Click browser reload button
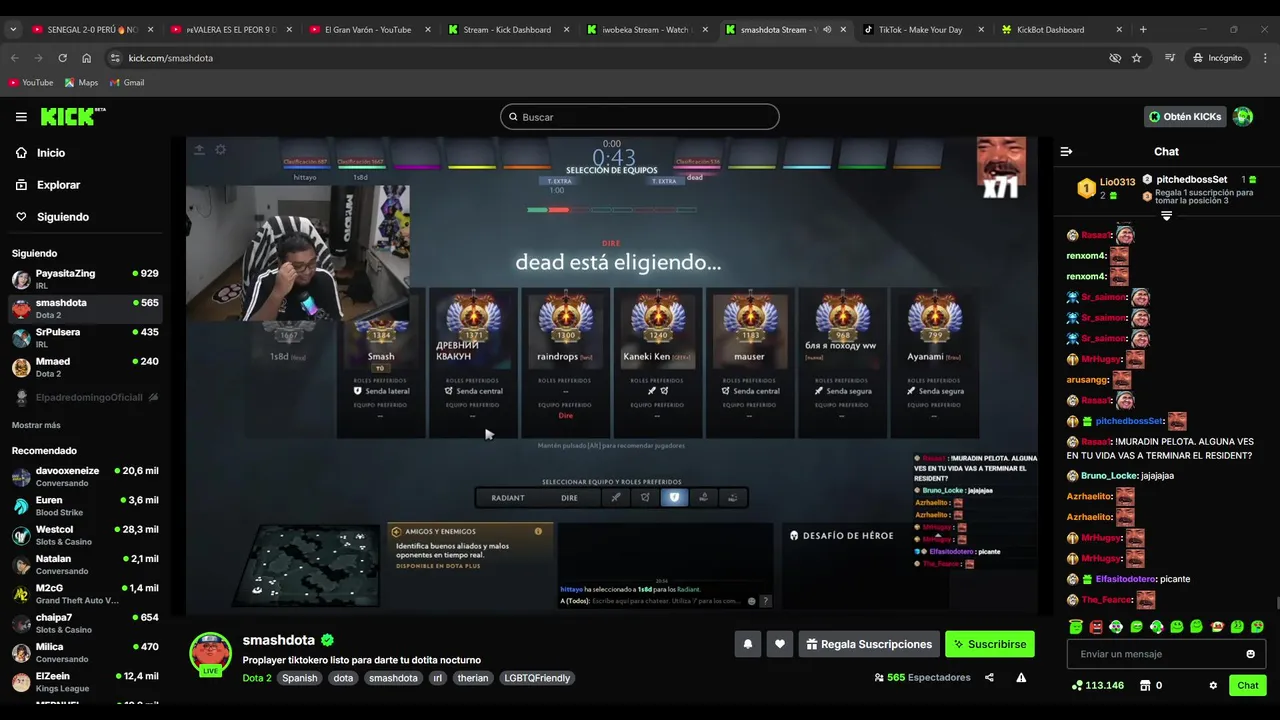This screenshot has height=720, width=1280. [62, 58]
